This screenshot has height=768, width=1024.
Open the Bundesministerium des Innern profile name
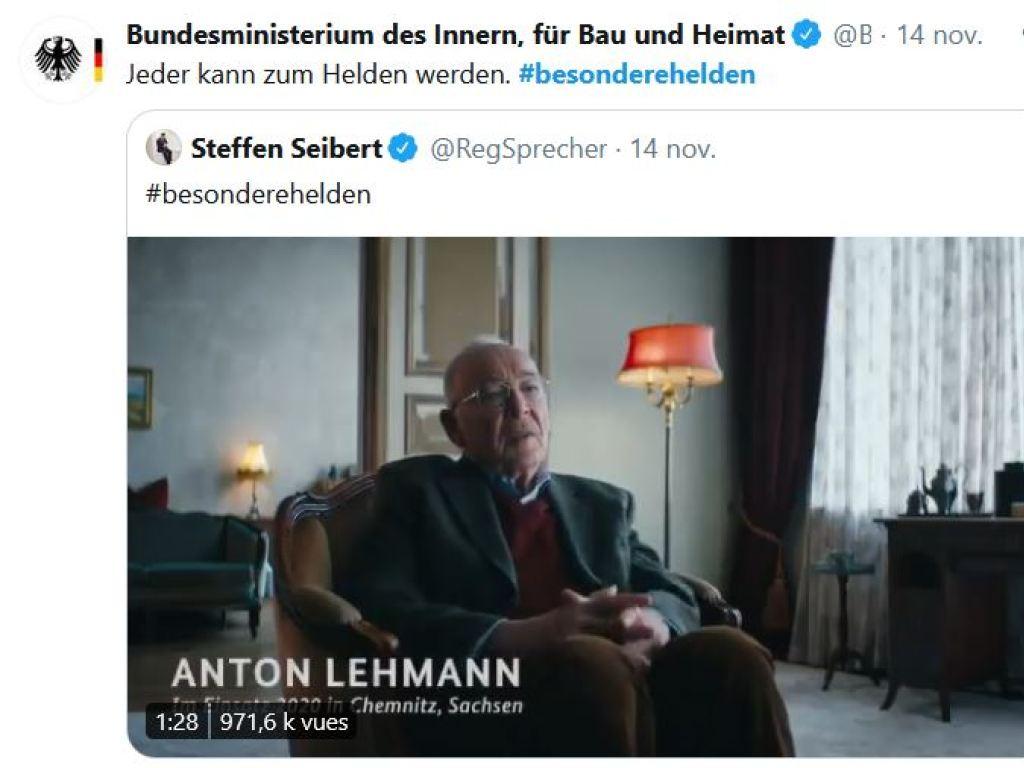(455, 34)
